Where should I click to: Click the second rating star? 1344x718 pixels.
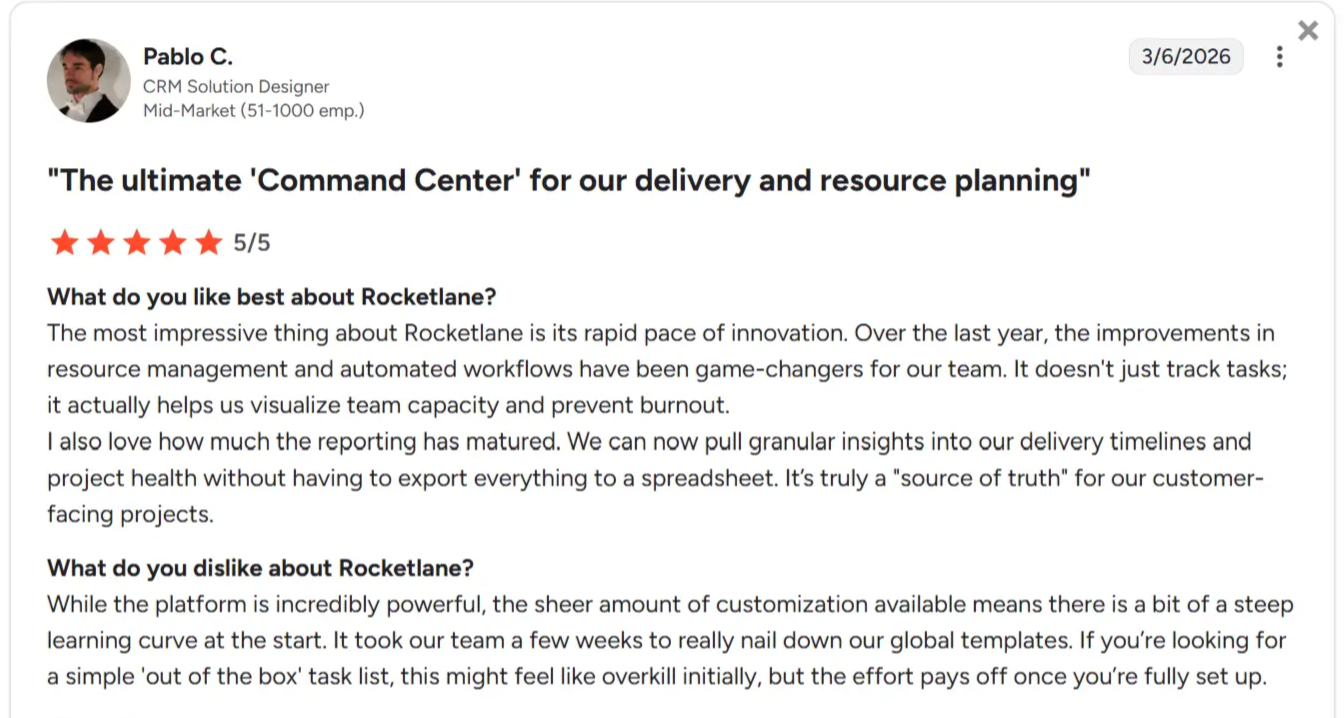[100, 242]
